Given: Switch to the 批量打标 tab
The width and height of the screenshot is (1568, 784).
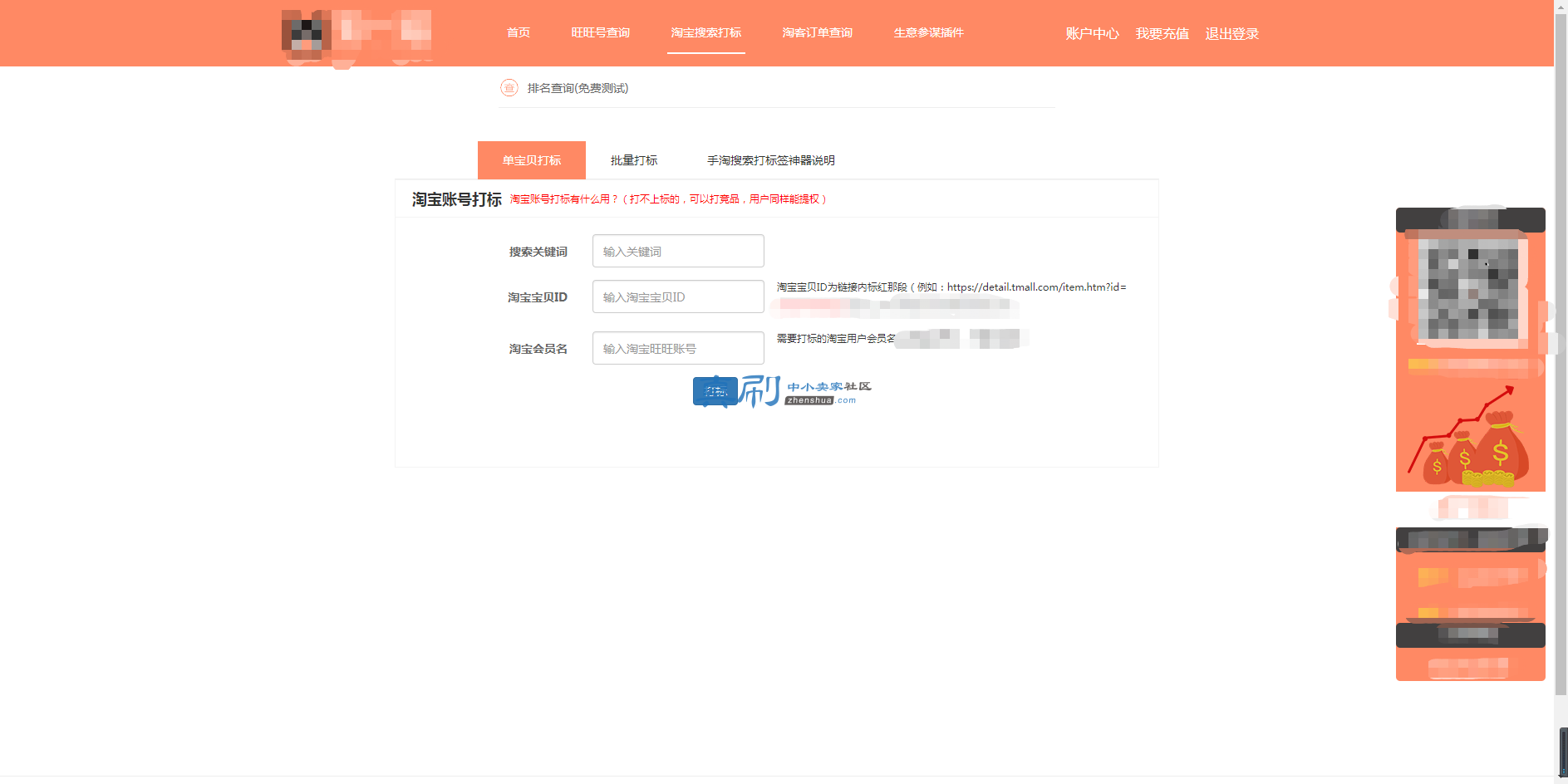Looking at the screenshot, I should pos(634,160).
